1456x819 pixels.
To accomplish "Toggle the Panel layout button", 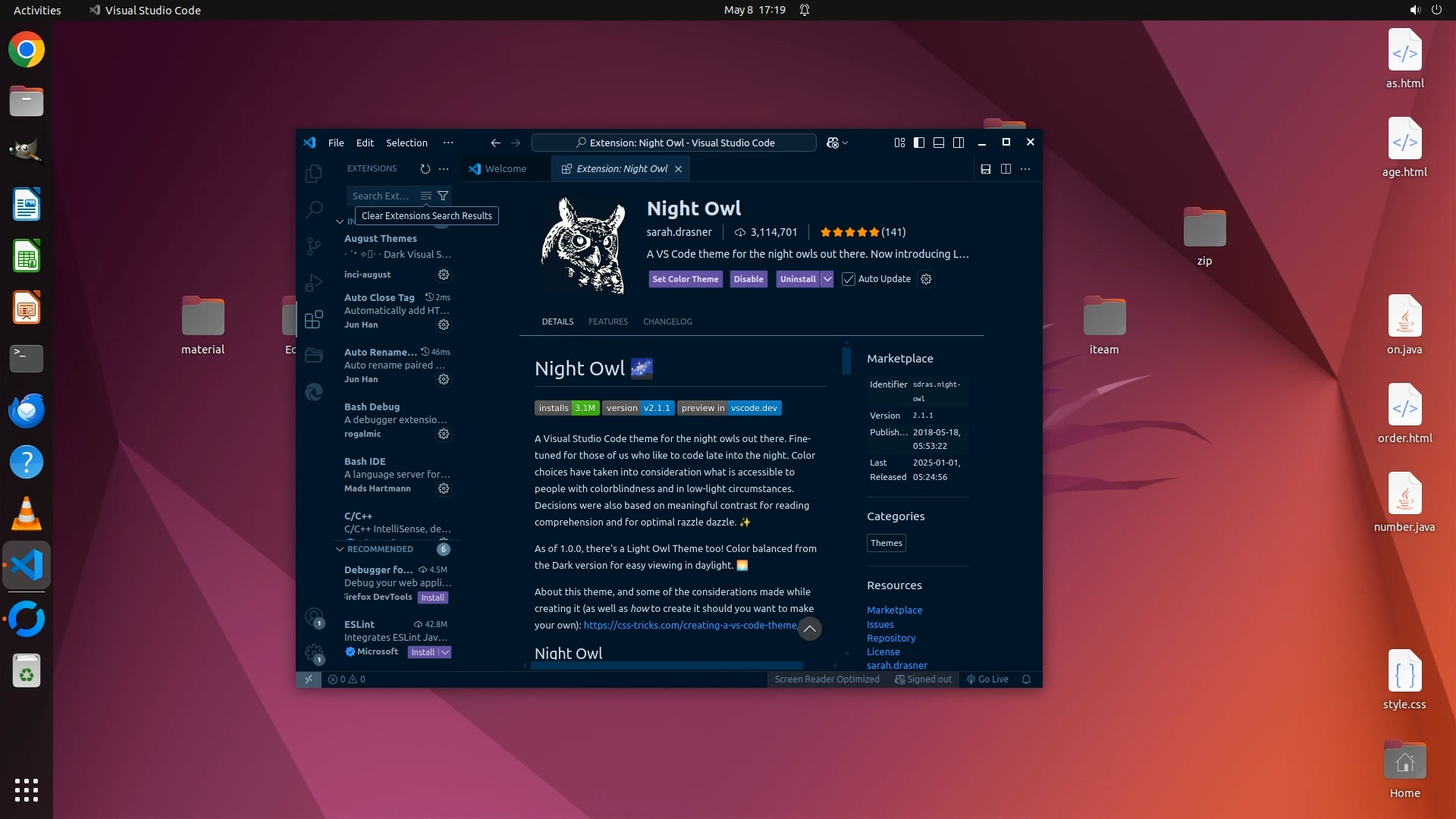I will [939, 143].
